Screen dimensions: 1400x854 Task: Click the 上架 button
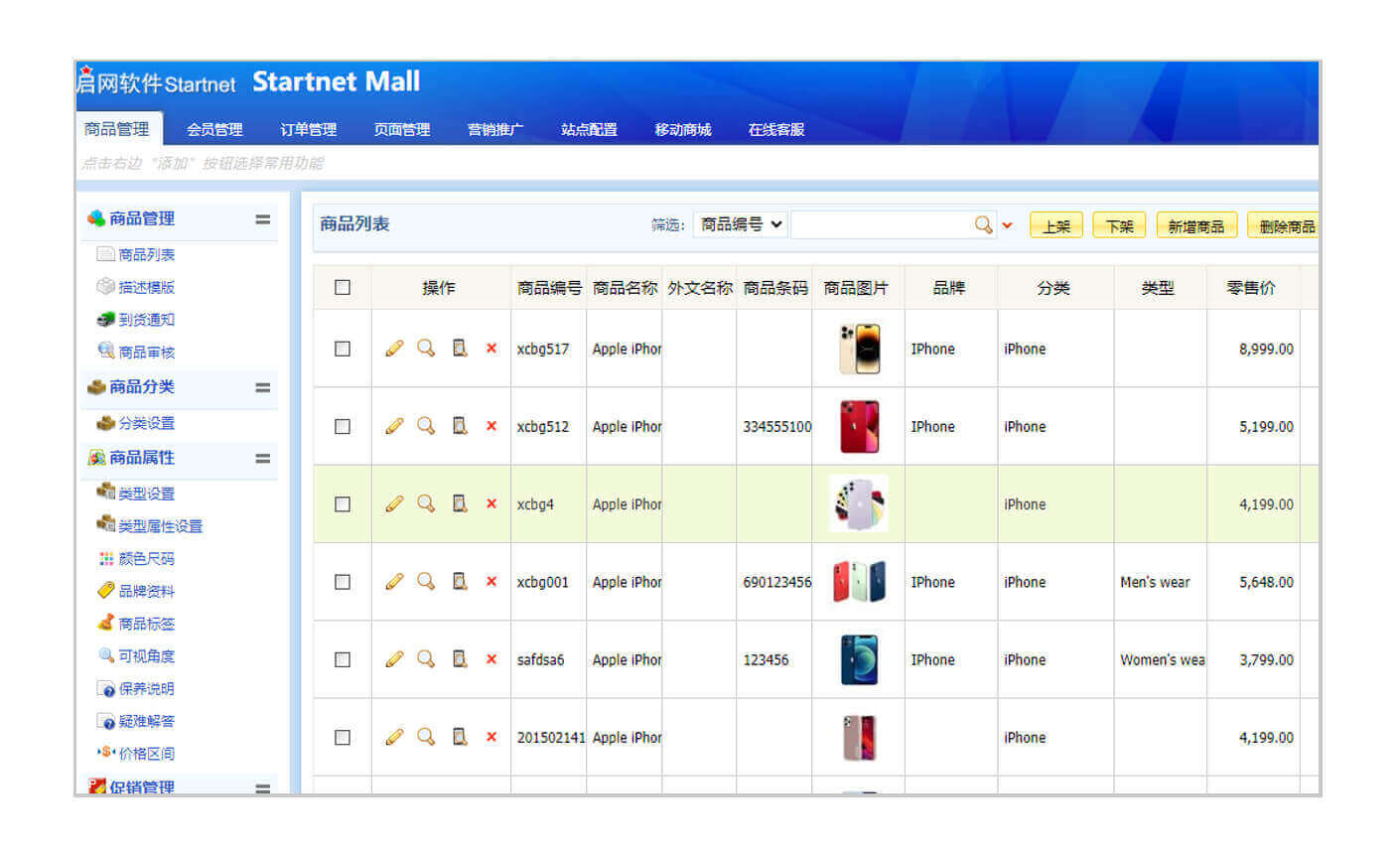coord(1055,226)
